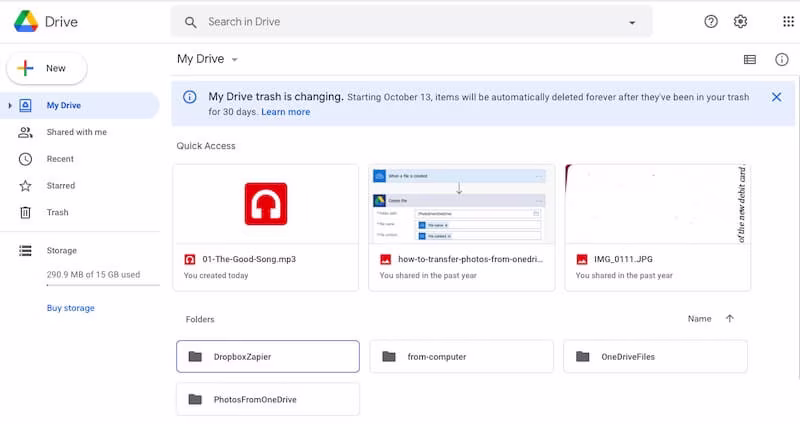Click the Buy storage link

[70, 308]
